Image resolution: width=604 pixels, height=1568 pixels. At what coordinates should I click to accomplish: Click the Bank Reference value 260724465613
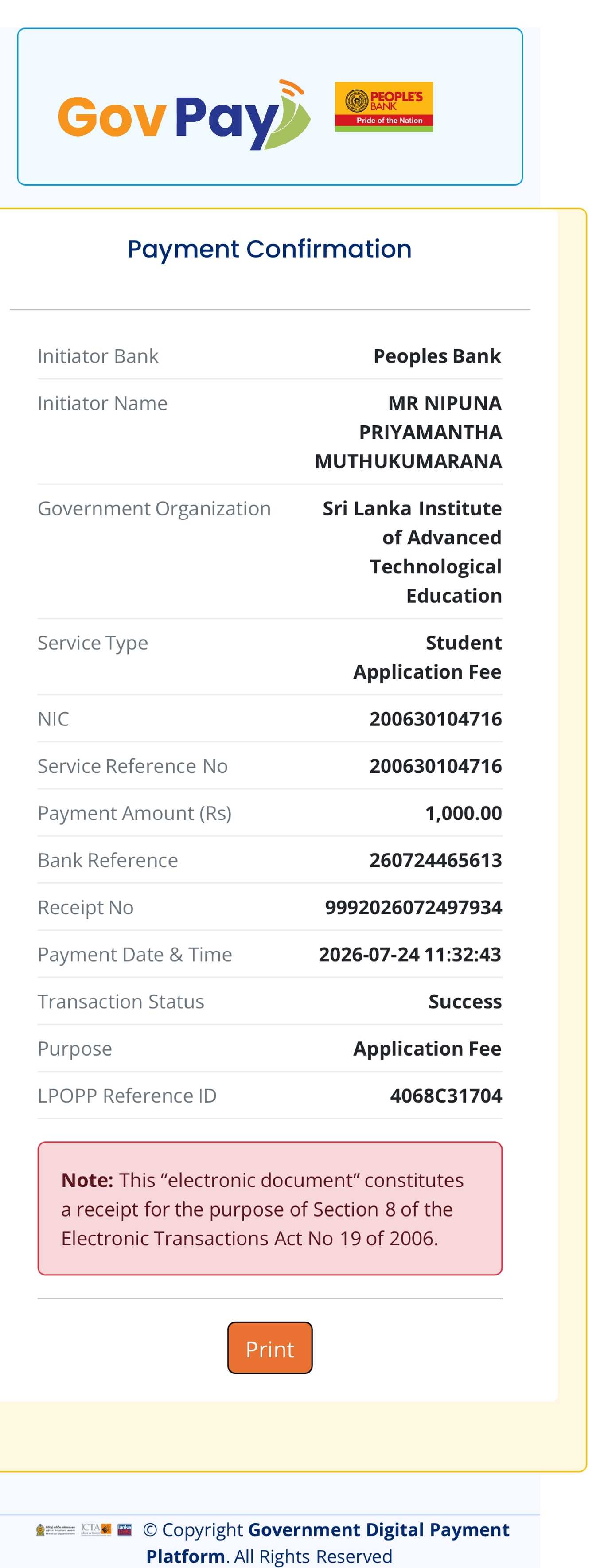435,860
